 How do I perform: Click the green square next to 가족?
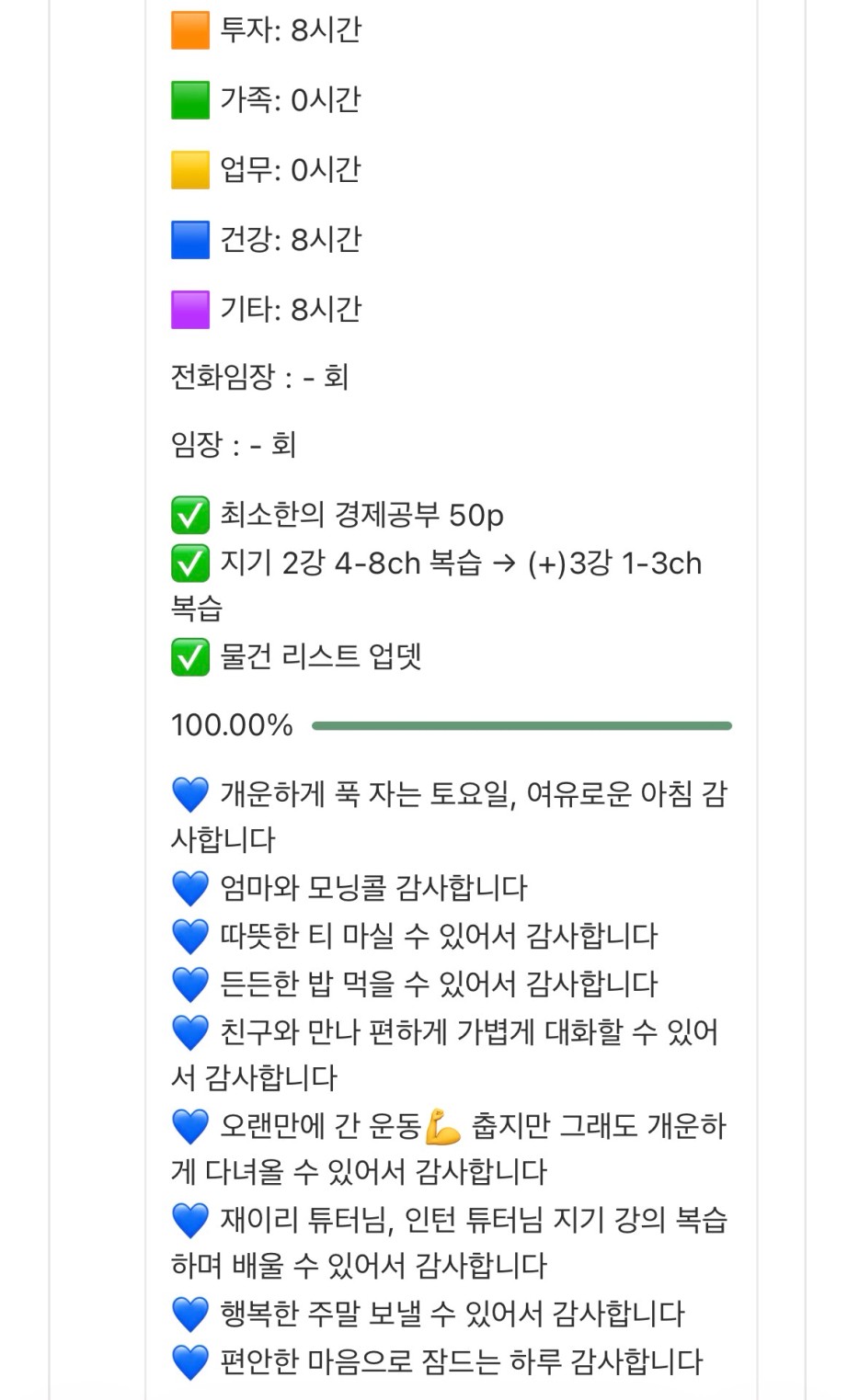click(190, 99)
